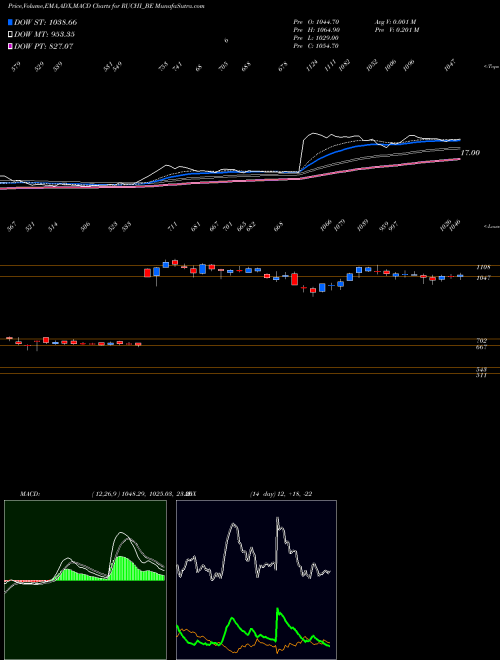Click the Pre L: 1029.00 low value

point(316,38)
